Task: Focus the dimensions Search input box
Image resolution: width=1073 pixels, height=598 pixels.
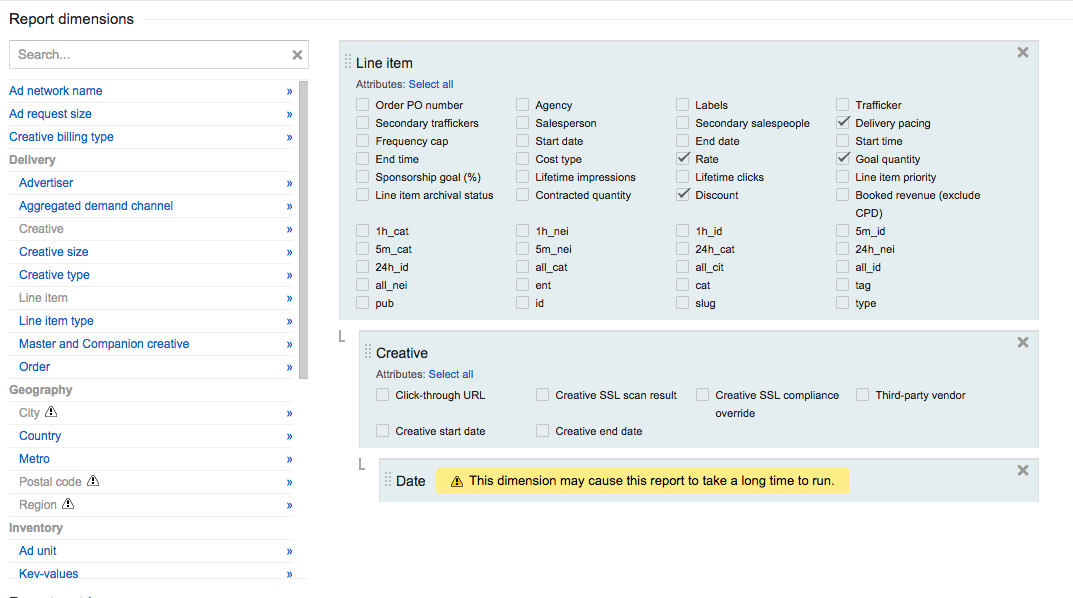Action: pos(150,55)
